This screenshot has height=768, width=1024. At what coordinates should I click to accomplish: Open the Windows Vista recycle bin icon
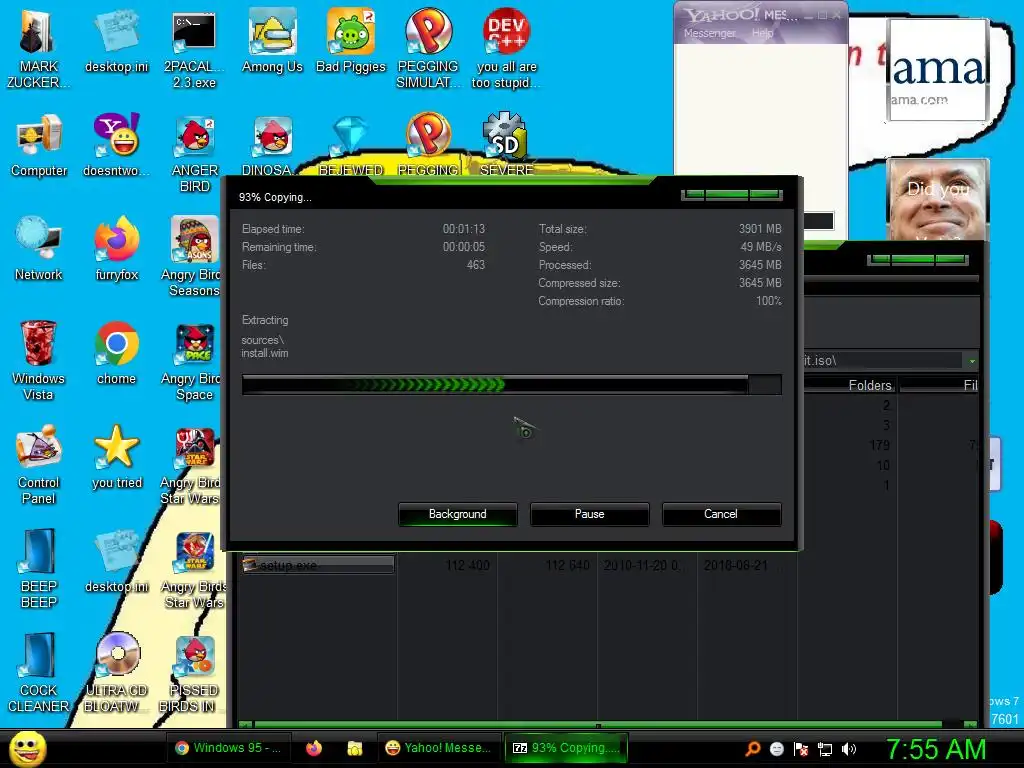click(x=39, y=360)
